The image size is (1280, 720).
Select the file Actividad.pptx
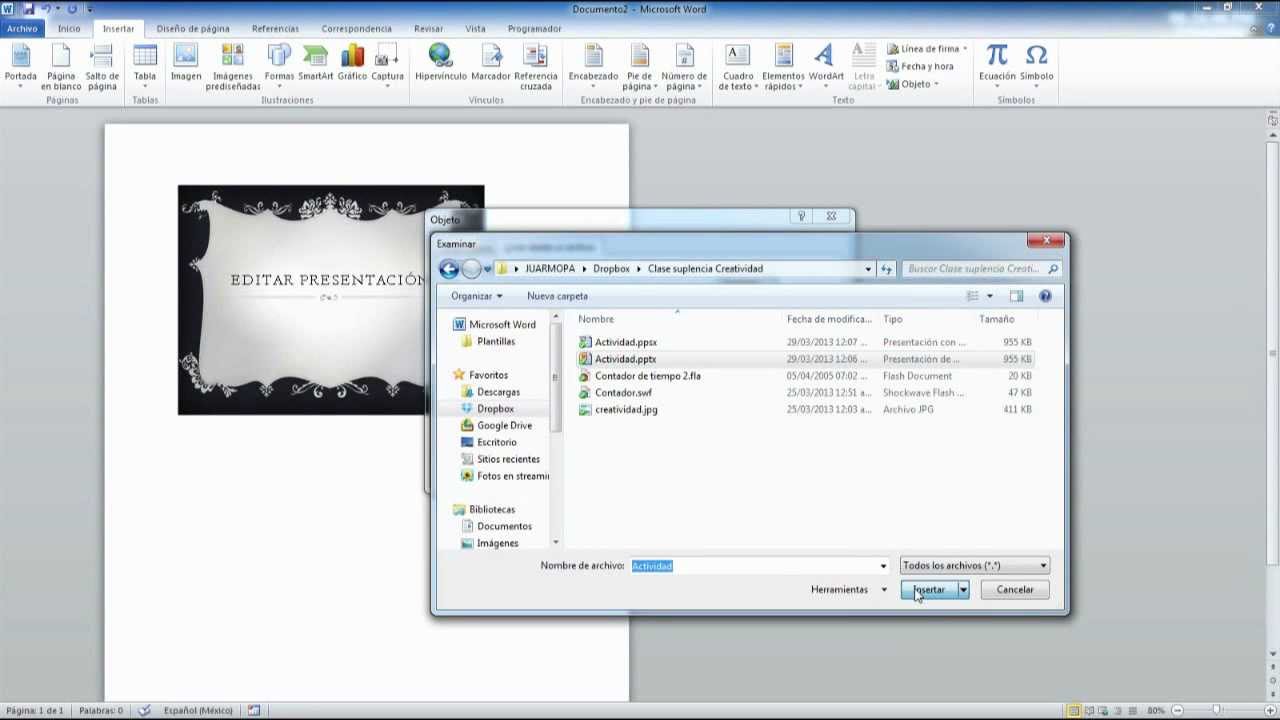coord(626,359)
